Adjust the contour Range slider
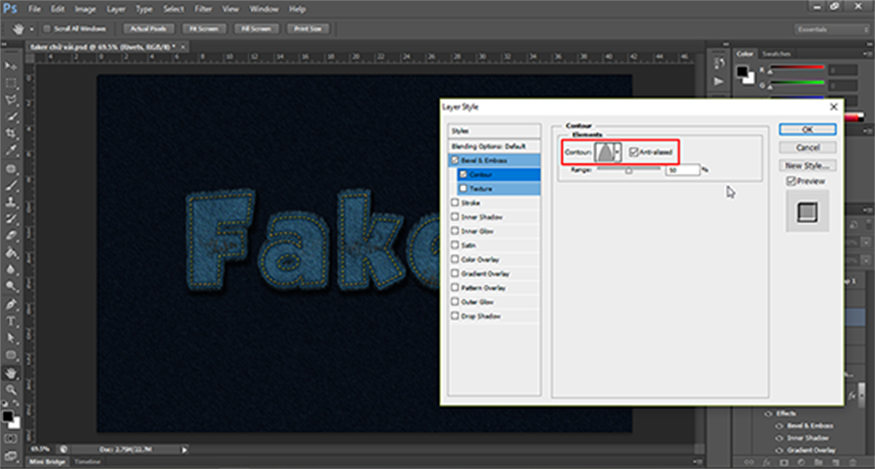 629,171
